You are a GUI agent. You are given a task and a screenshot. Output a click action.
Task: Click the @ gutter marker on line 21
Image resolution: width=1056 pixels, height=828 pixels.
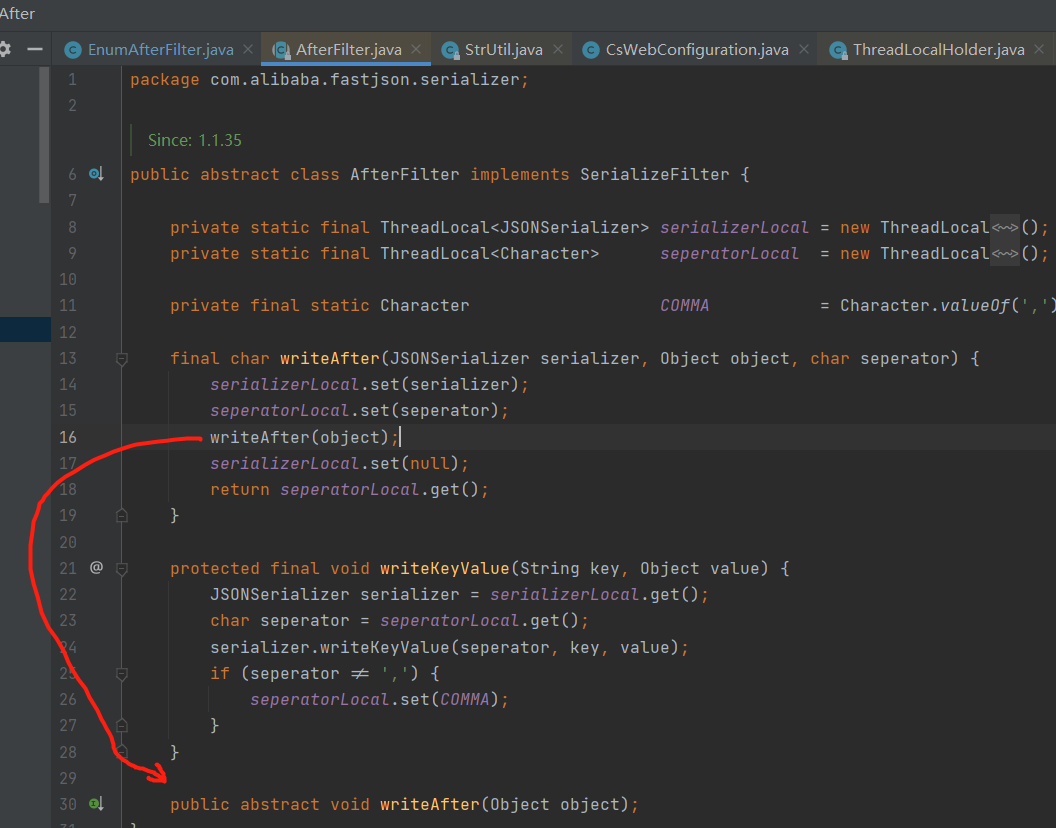(96, 568)
